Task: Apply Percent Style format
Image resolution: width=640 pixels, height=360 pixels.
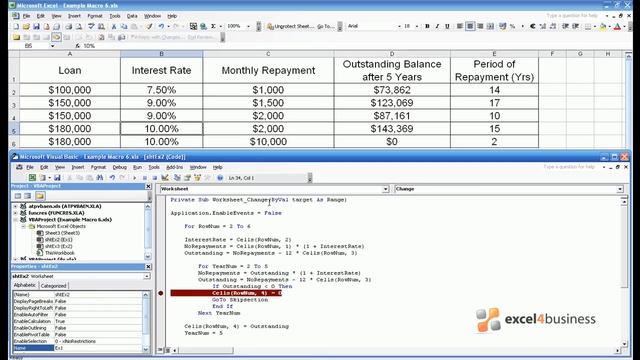Action: point(513,26)
